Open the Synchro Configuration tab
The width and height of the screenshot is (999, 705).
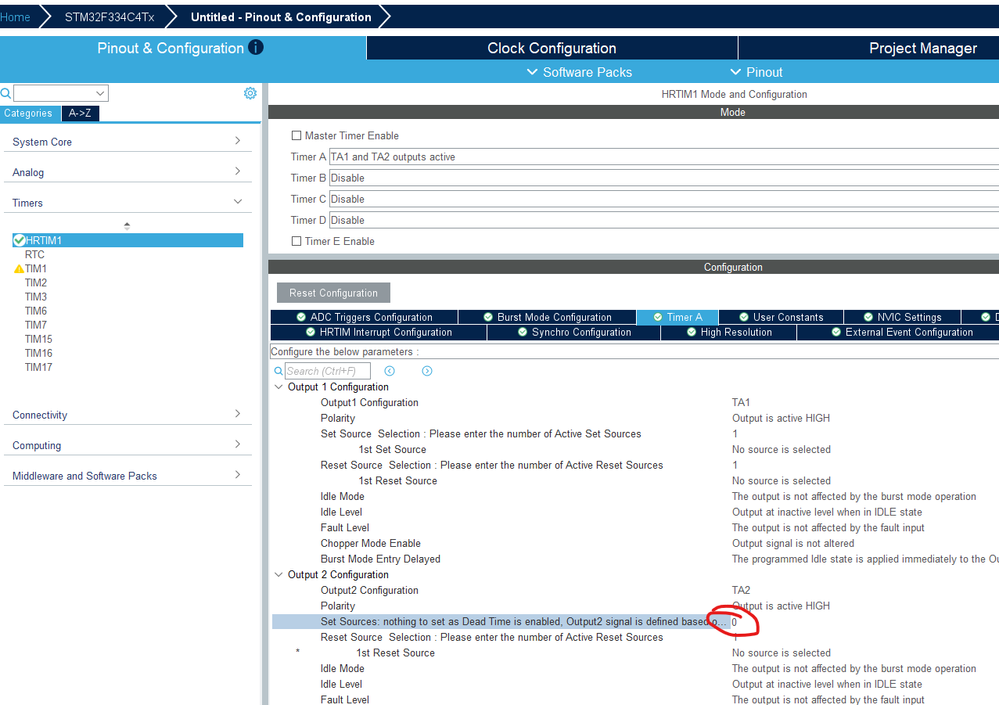coord(574,332)
